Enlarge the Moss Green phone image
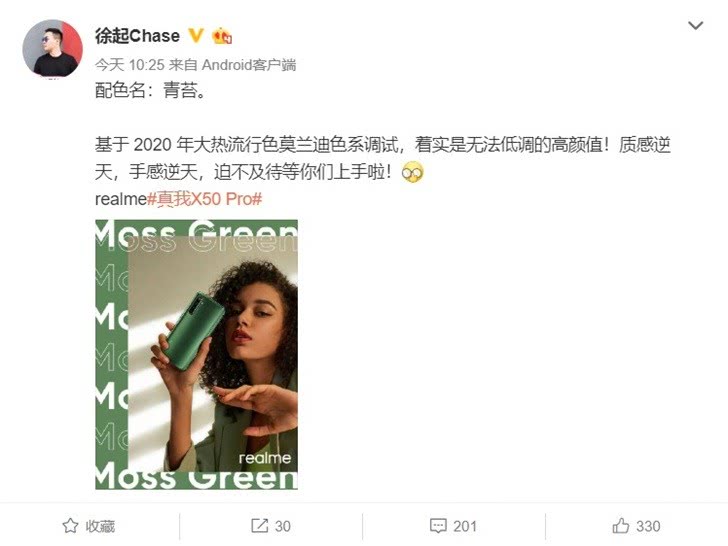The height and width of the screenshot is (546, 728). 196,355
